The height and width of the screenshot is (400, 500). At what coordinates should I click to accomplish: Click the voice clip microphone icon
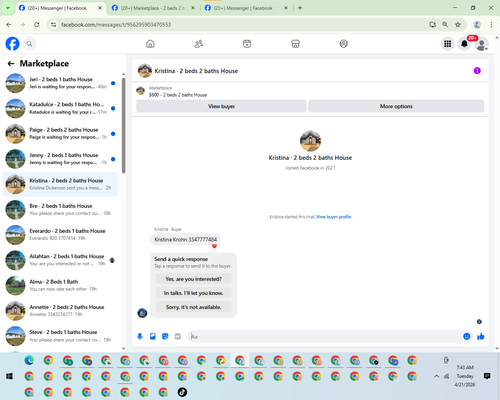pyautogui.click(x=140, y=336)
